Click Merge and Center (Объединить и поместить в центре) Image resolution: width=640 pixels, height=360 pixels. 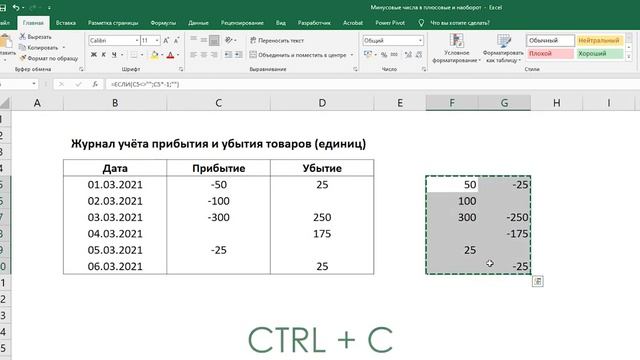298,55
